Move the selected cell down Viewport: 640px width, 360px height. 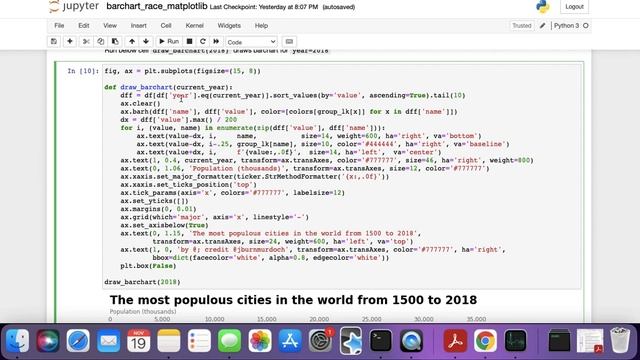[146, 42]
